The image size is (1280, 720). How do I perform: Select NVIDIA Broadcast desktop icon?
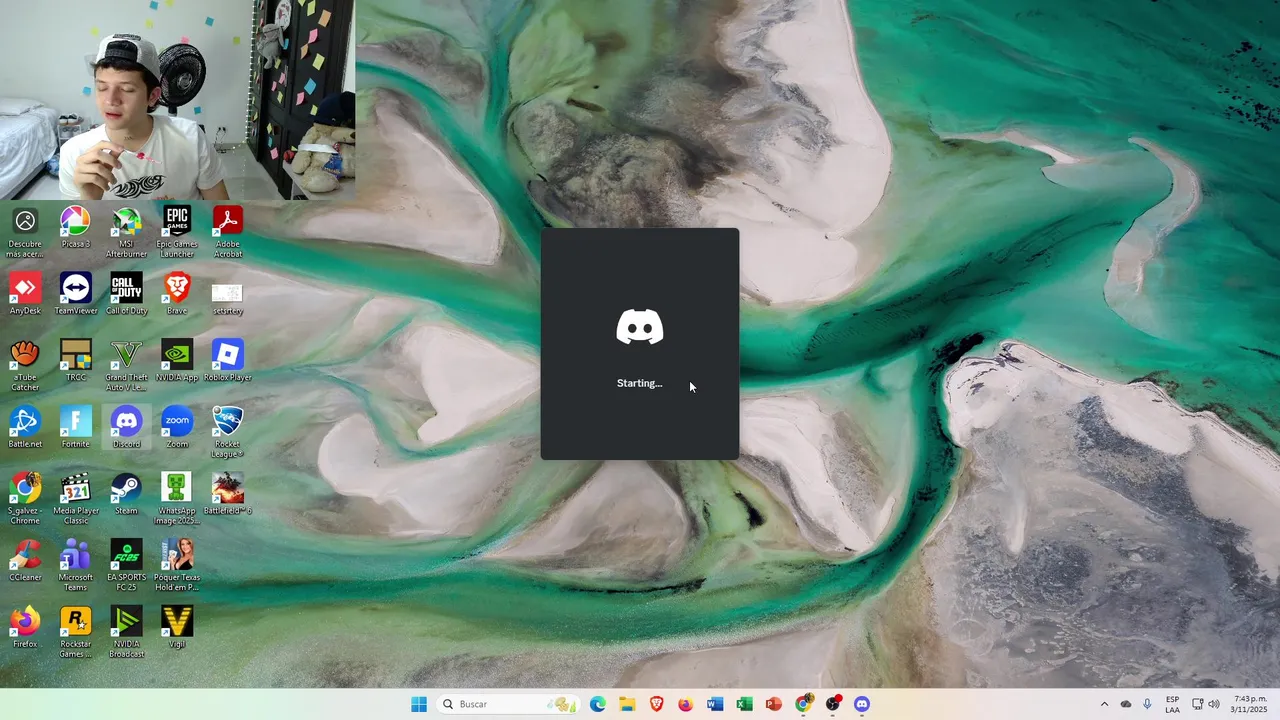126,634
